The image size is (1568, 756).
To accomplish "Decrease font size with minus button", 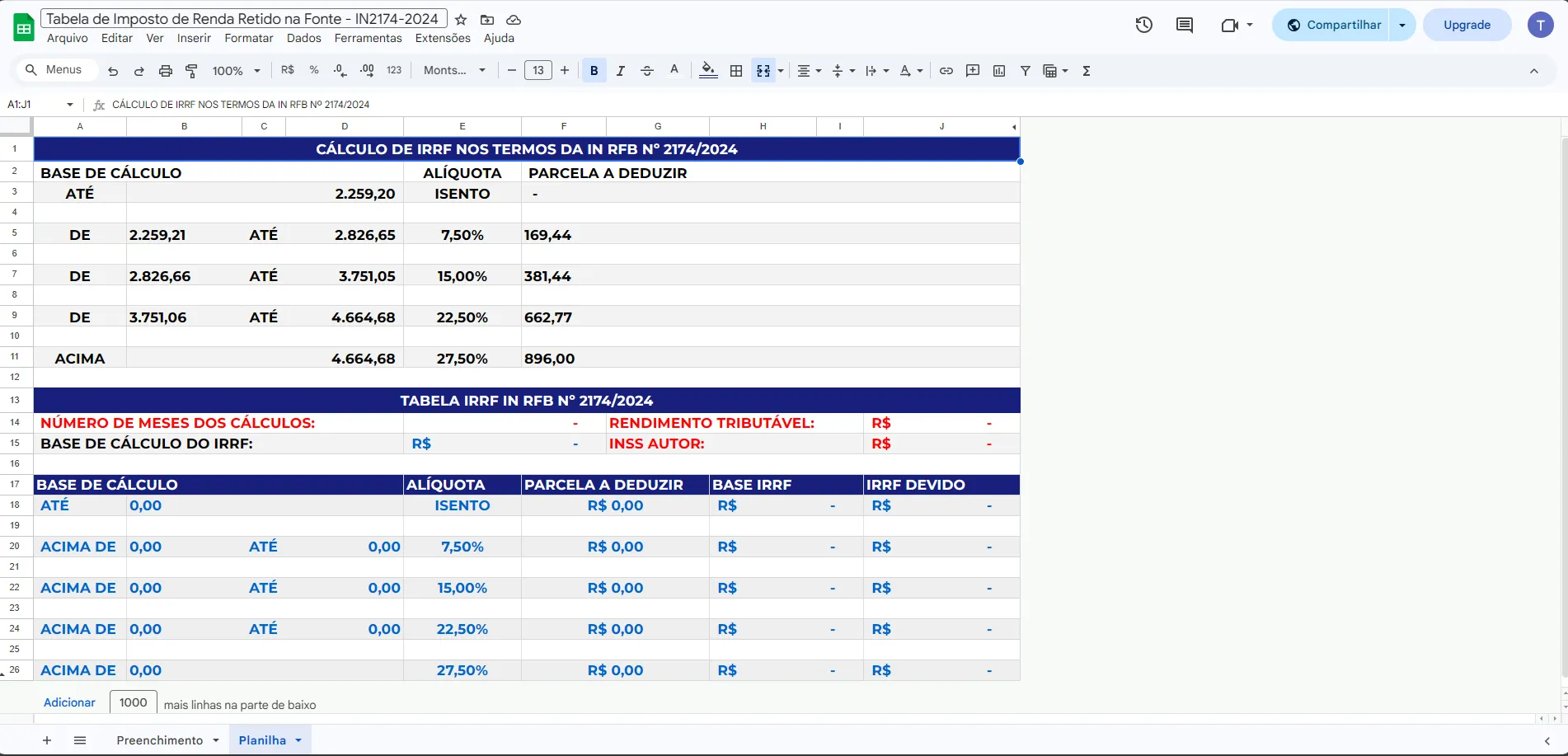I will tap(512, 71).
